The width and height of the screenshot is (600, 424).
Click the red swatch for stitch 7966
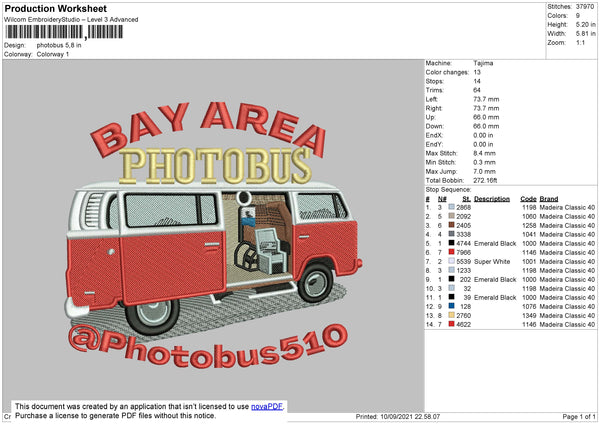tap(452, 252)
